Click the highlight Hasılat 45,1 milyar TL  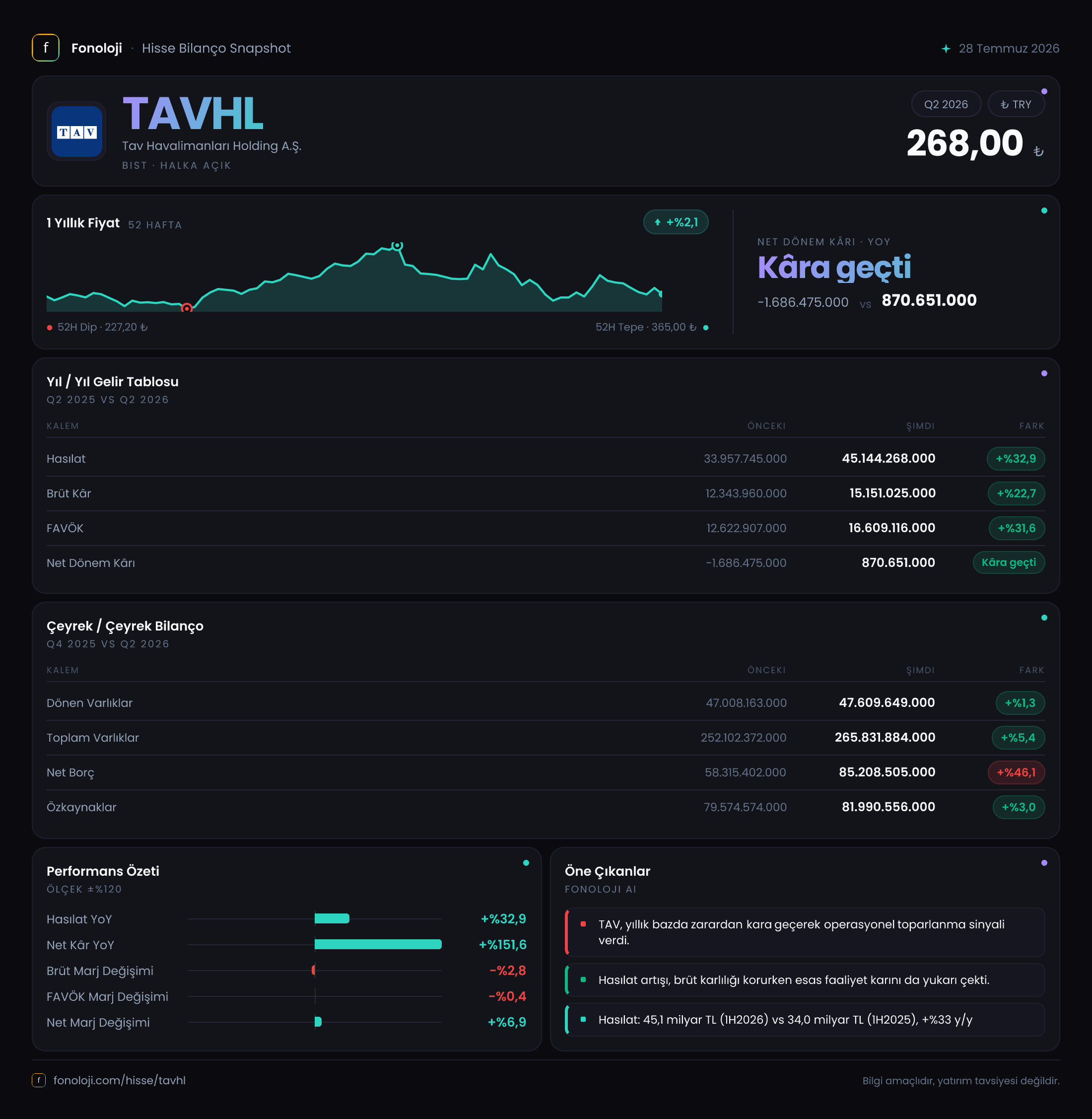click(805, 1019)
